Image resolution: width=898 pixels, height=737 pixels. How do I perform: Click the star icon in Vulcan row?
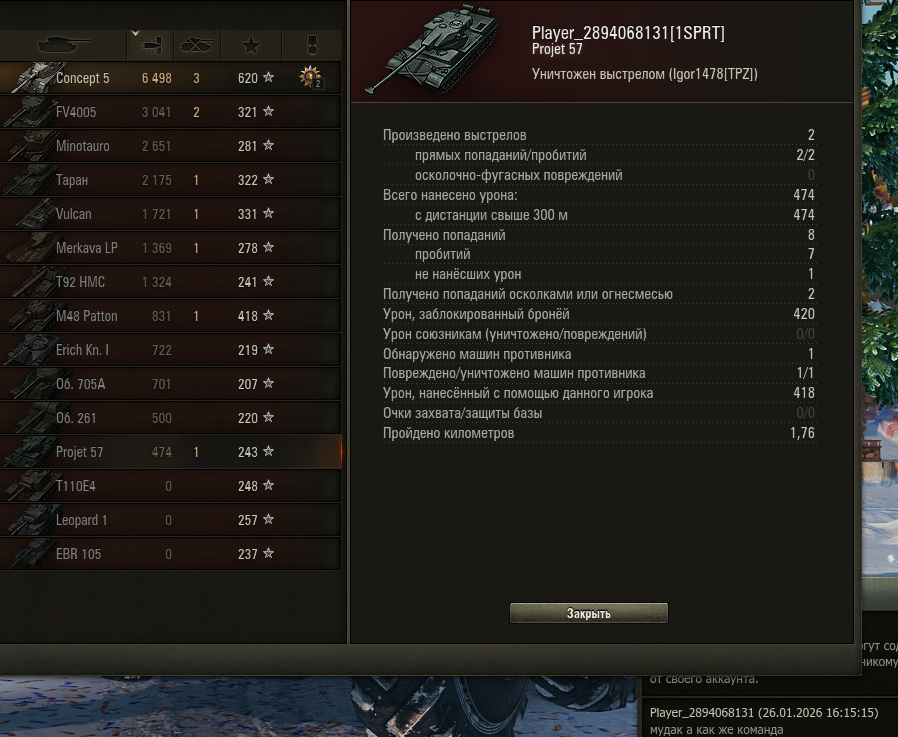pos(268,214)
